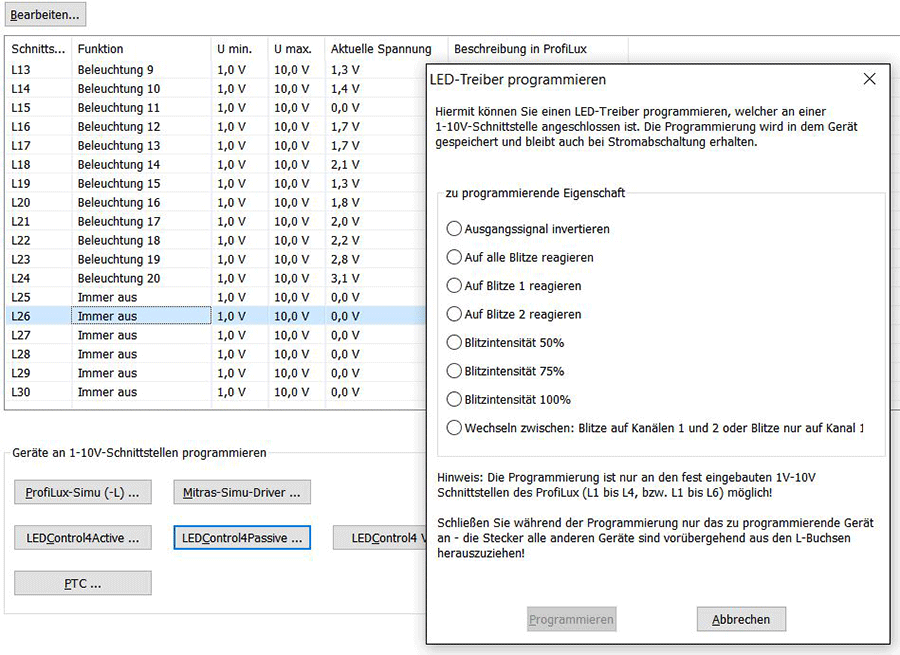Program an LEDControl4Active device
This screenshot has width=900, height=655.
point(82,537)
